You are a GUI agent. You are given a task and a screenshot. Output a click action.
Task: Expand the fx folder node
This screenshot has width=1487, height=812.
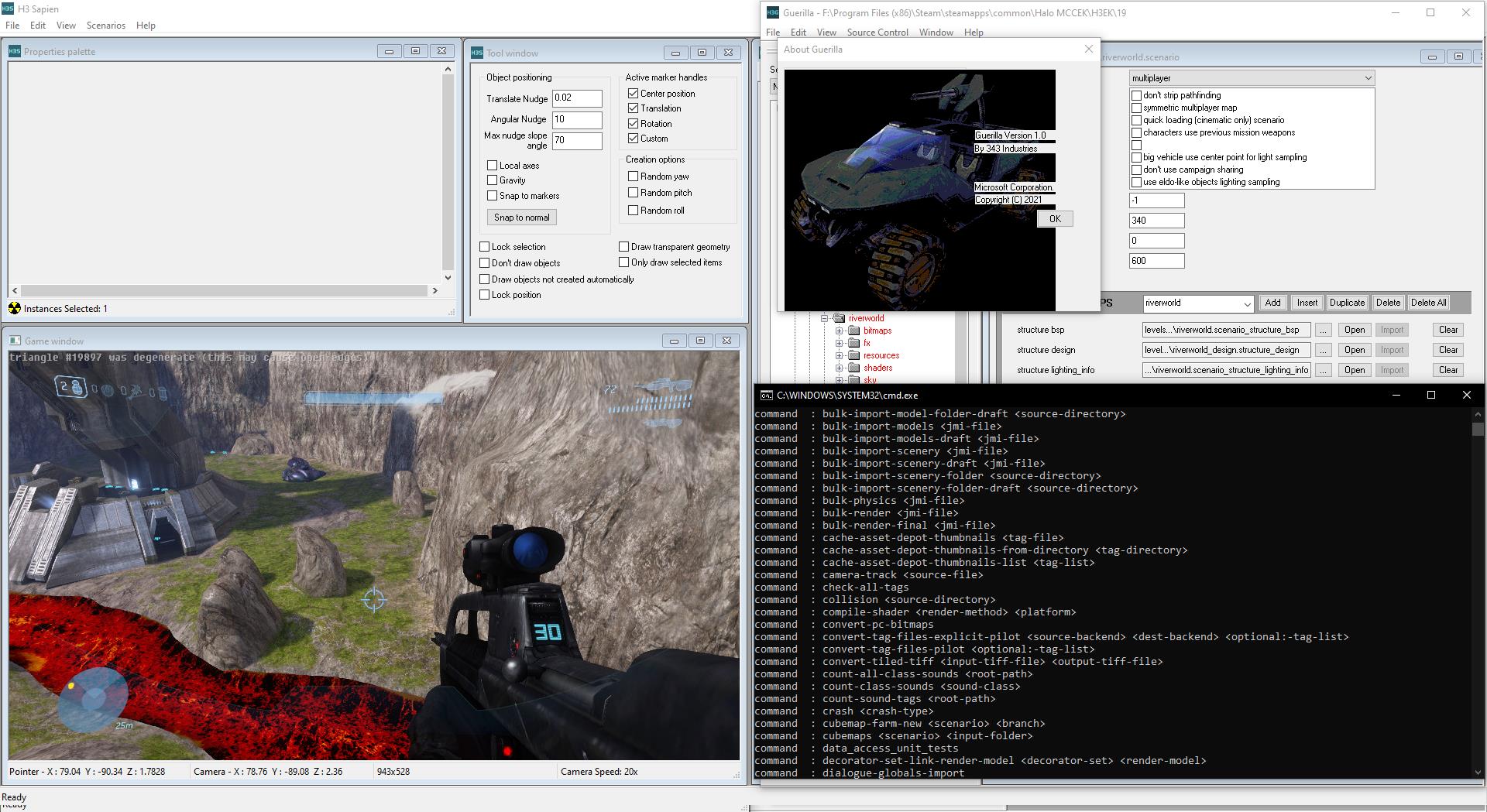[x=839, y=343]
